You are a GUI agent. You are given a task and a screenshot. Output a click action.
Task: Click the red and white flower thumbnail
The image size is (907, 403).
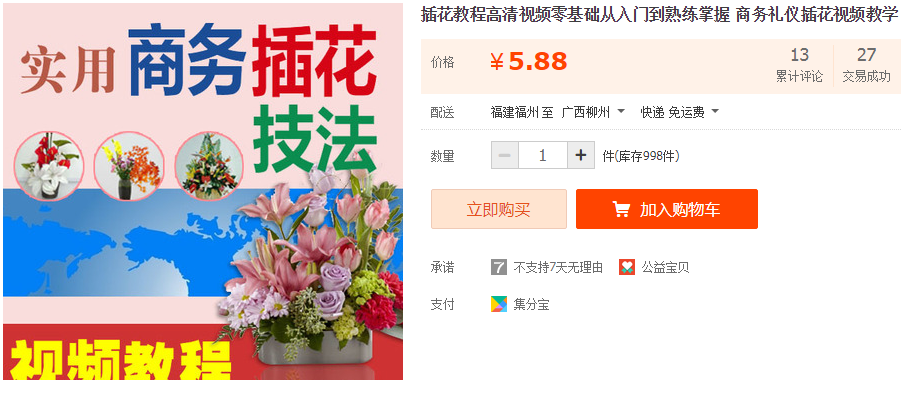[49, 167]
